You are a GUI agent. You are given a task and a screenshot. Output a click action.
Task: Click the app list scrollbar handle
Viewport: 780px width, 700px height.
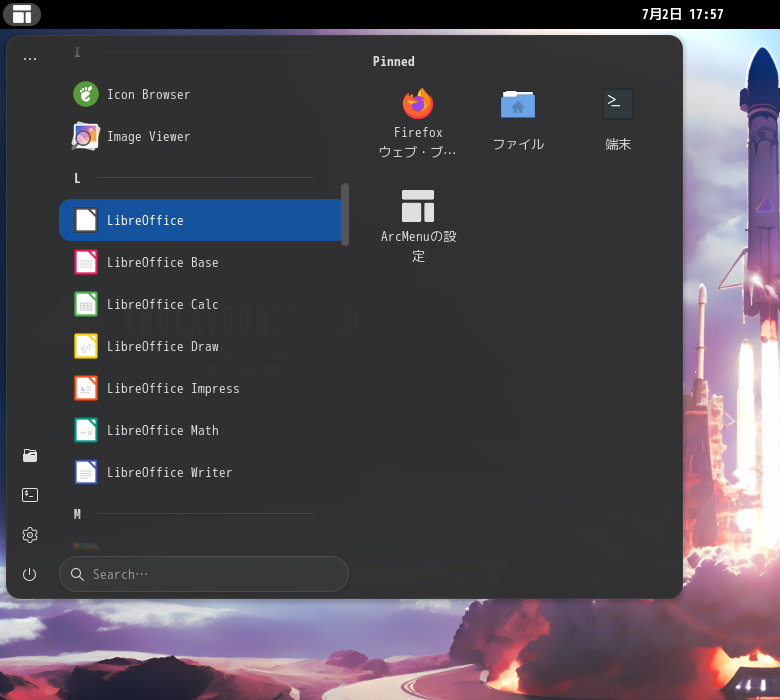pos(345,214)
